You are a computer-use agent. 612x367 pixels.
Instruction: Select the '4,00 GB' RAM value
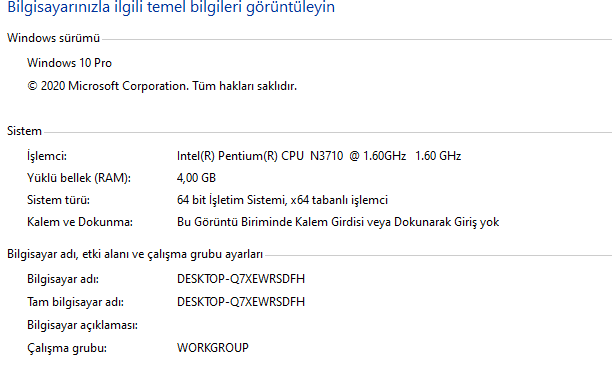[196, 178]
